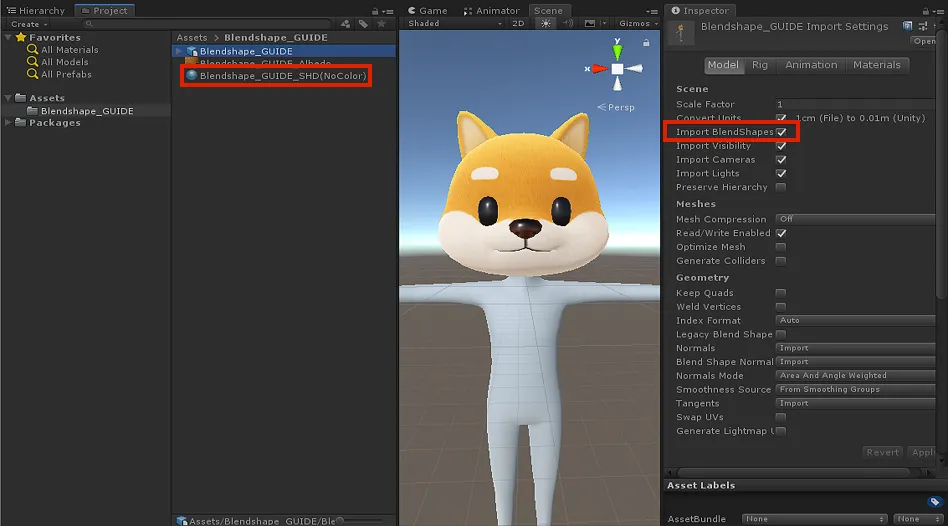Viewport: 948px width, 526px height.
Task: Click the save search star icon
Action: [381, 24]
